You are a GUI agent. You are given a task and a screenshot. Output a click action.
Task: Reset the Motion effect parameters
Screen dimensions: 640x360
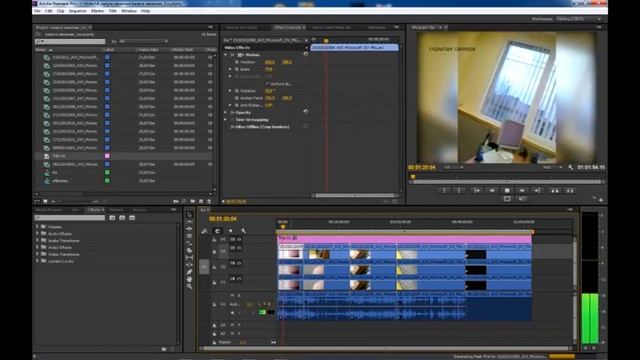pos(306,54)
